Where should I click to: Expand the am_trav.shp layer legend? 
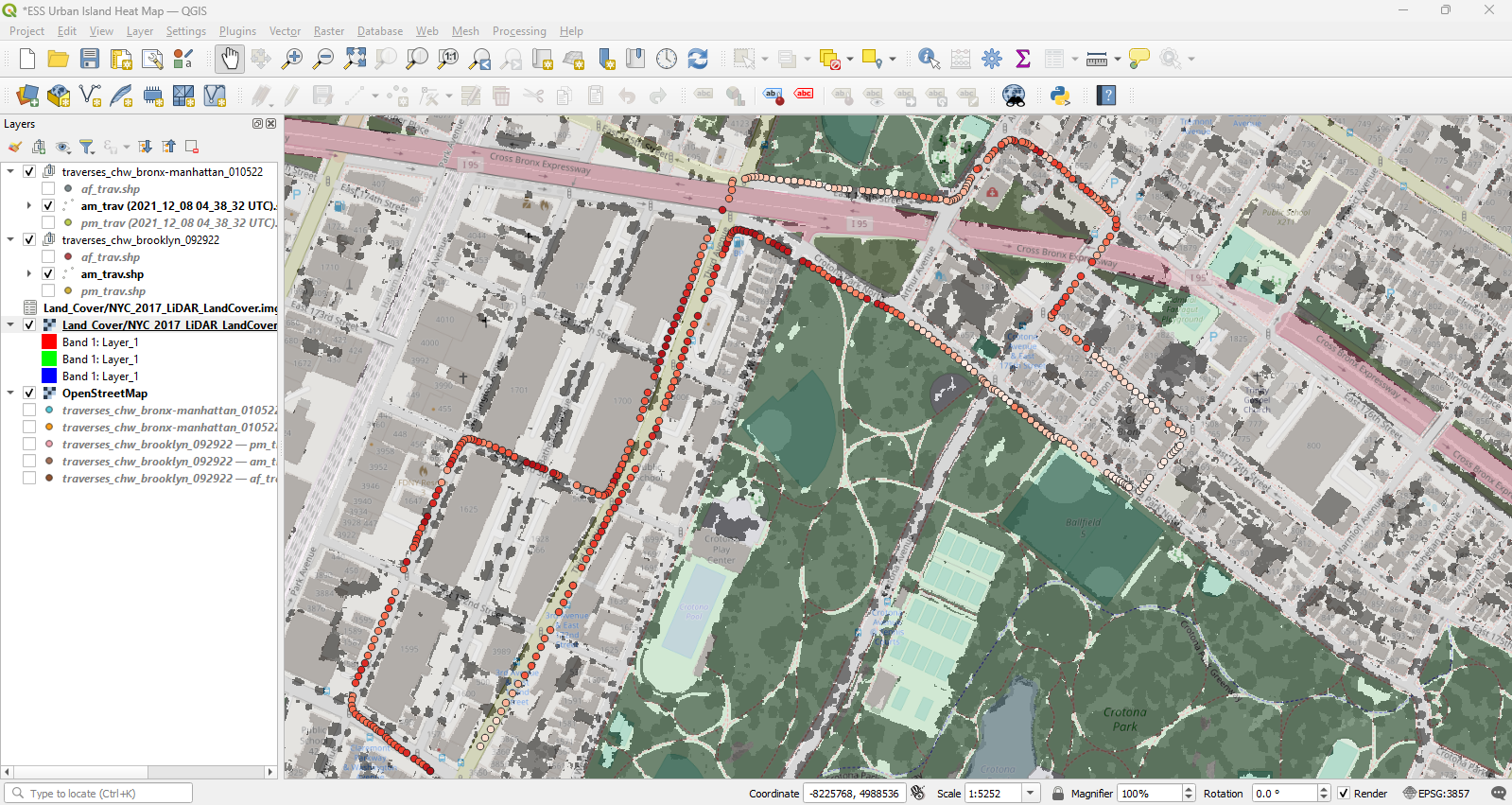(x=29, y=274)
